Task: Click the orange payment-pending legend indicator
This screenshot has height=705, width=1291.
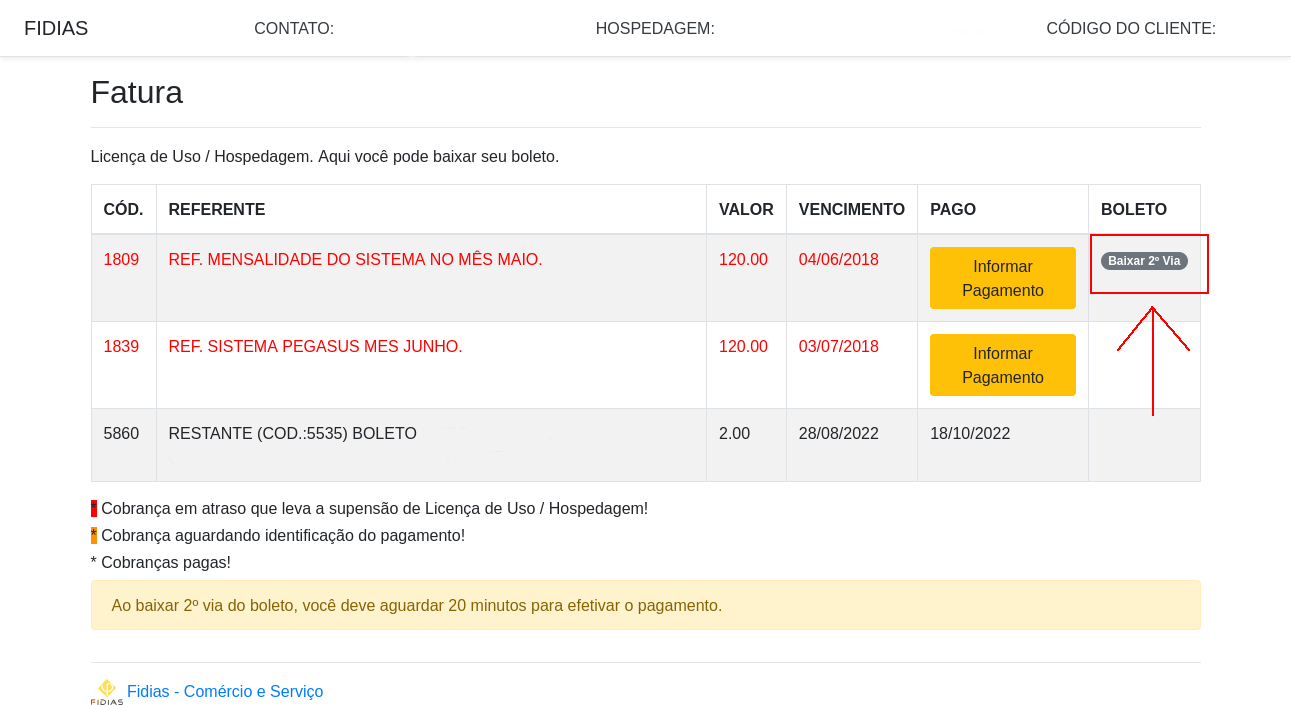Action: [93, 534]
